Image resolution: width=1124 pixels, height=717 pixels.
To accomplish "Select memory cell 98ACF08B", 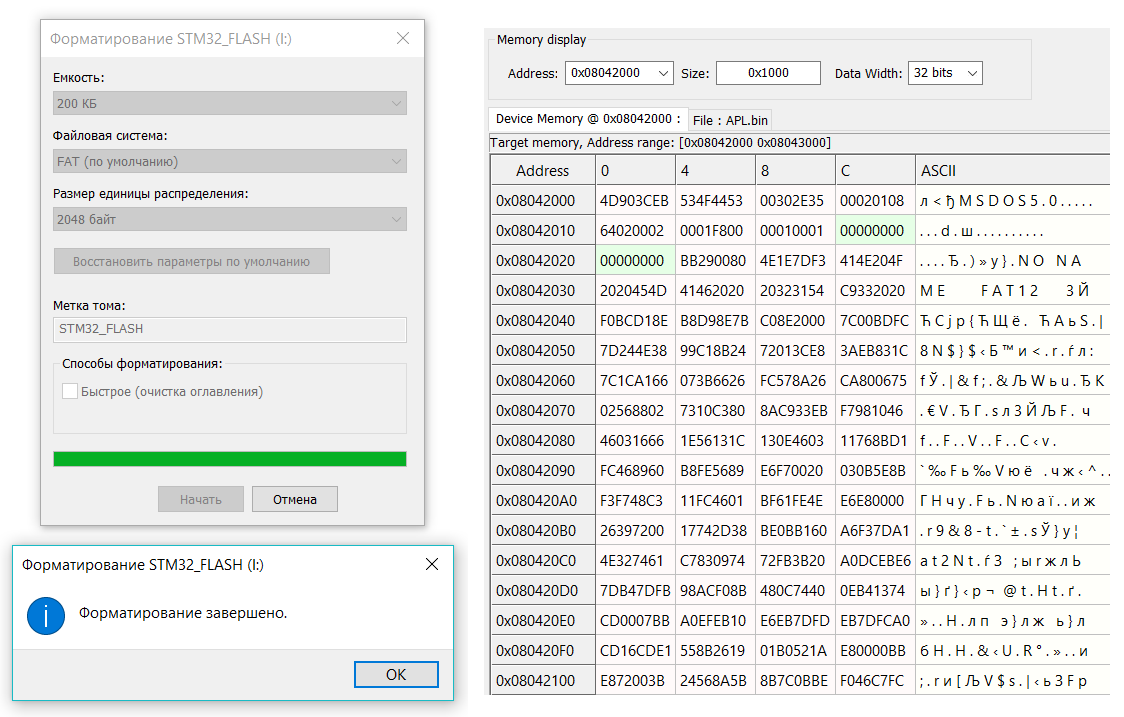I will click(715, 591).
